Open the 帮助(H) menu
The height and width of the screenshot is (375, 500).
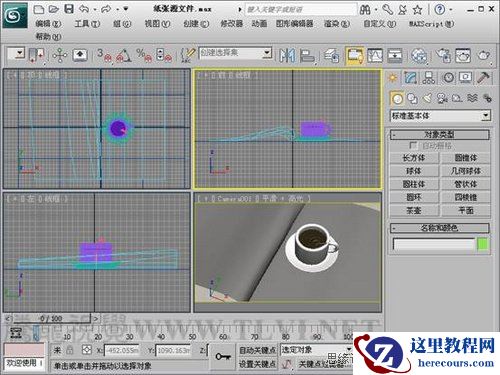click(49, 36)
